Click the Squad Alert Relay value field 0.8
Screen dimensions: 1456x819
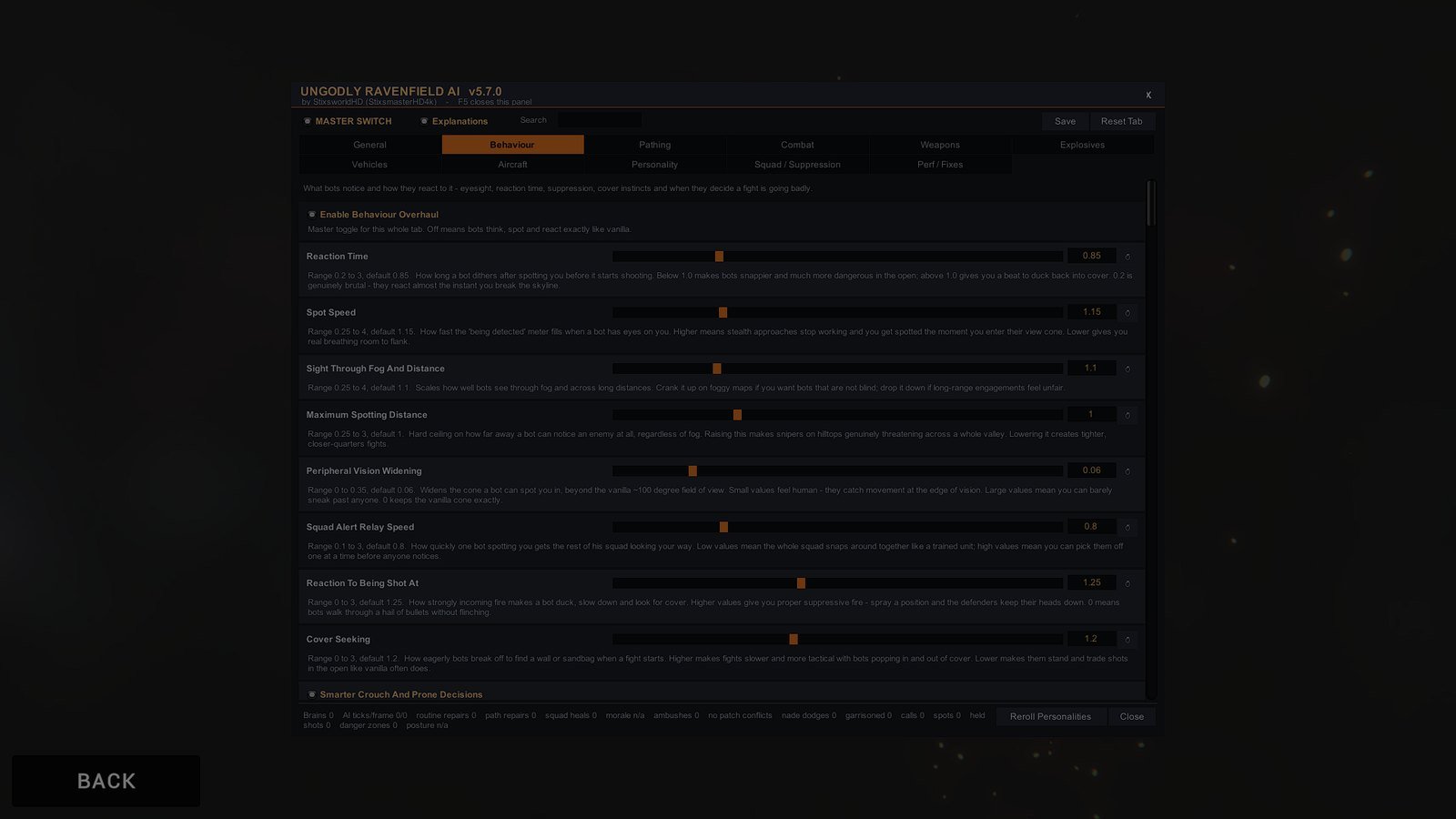click(1092, 526)
